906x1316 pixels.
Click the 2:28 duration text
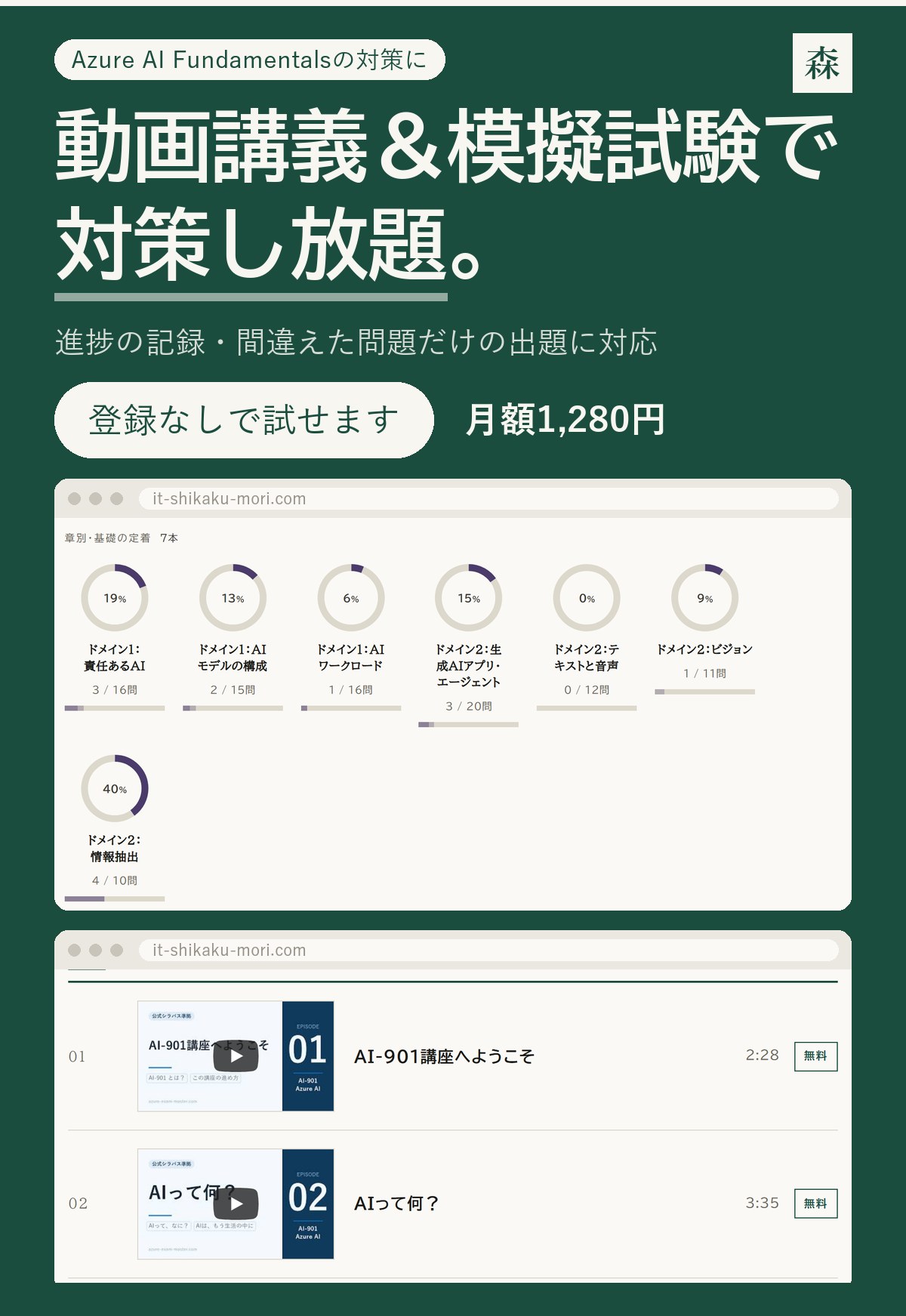click(x=762, y=1055)
